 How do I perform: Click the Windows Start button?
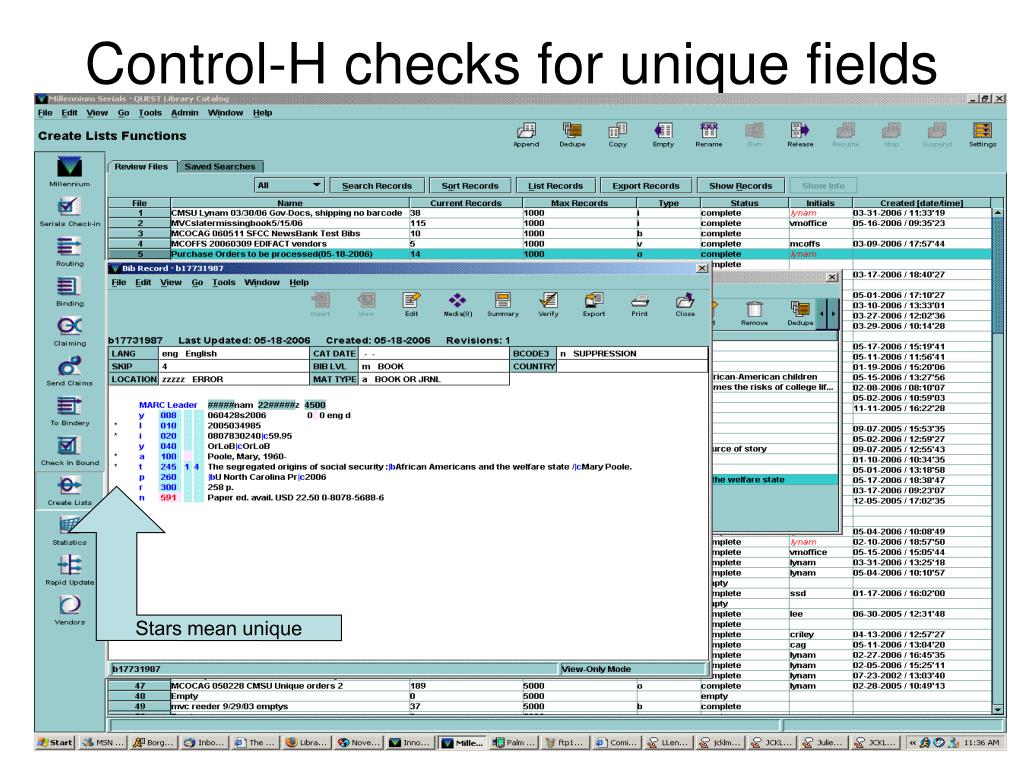click(55, 743)
